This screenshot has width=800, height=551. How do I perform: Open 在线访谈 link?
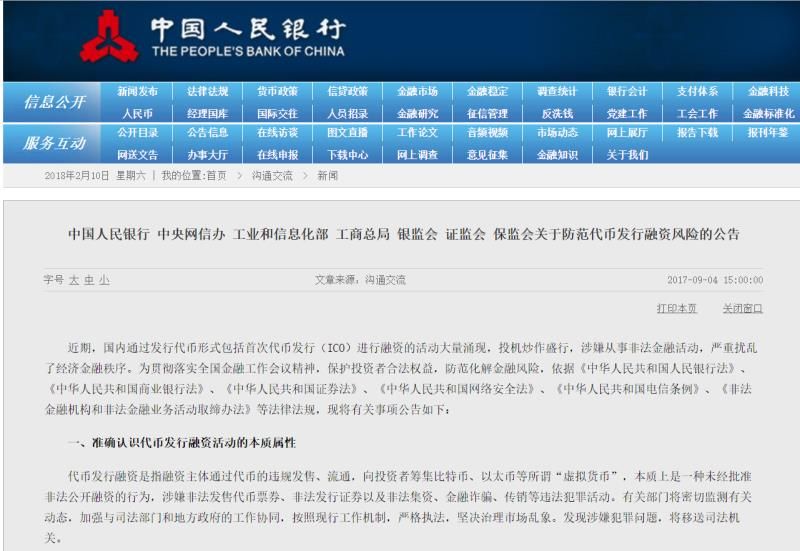pos(277,133)
